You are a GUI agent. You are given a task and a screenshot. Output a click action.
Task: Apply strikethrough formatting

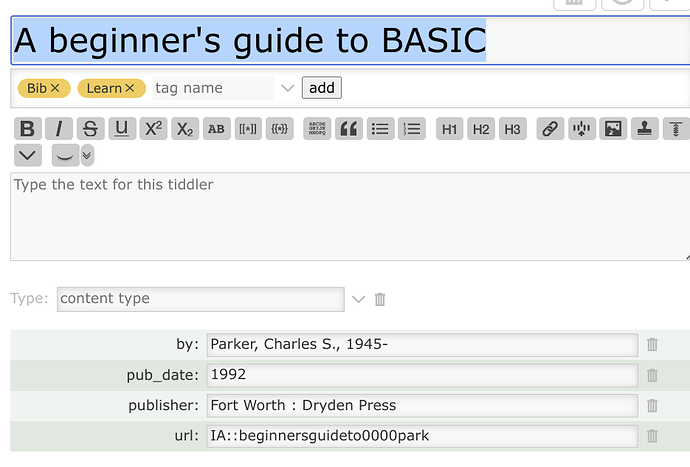coord(91,129)
